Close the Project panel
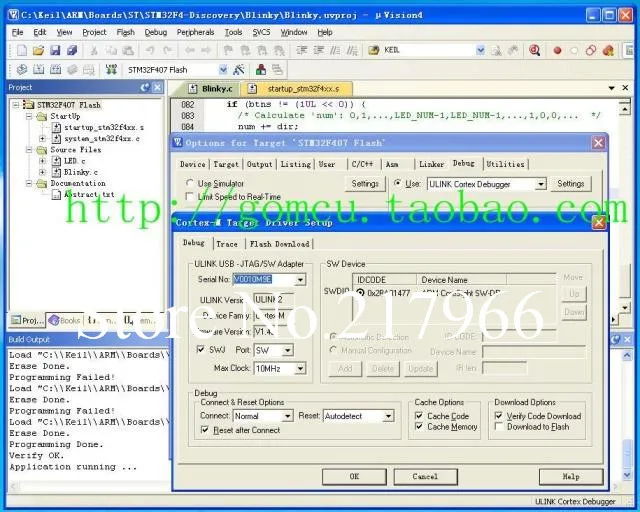This screenshot has height=512, width=640. (x=158, y=87)
